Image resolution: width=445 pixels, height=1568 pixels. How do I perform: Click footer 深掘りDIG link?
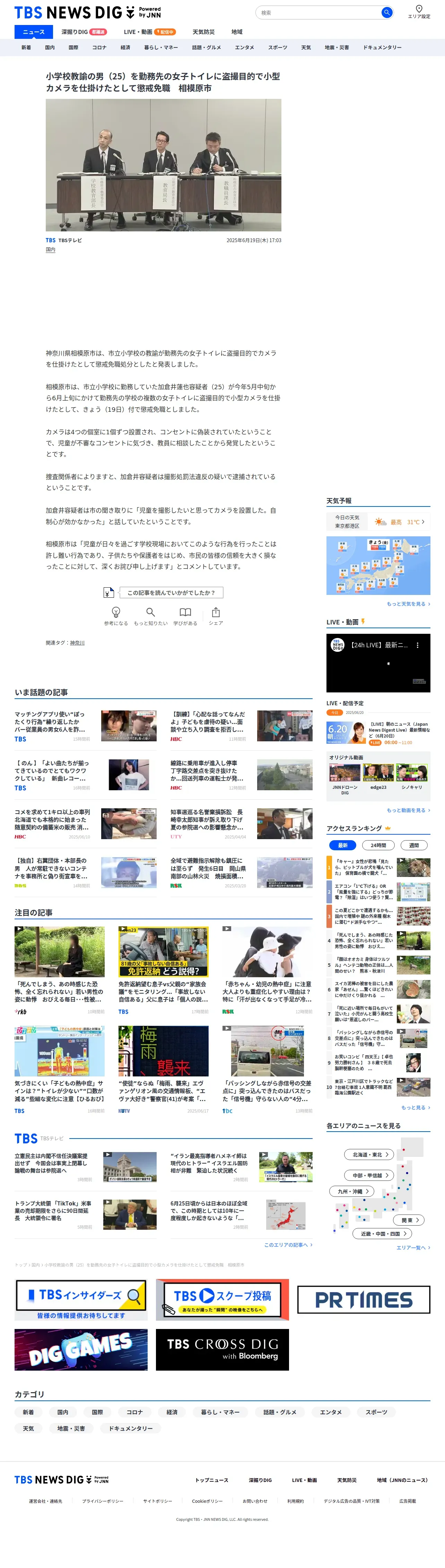260,1480
